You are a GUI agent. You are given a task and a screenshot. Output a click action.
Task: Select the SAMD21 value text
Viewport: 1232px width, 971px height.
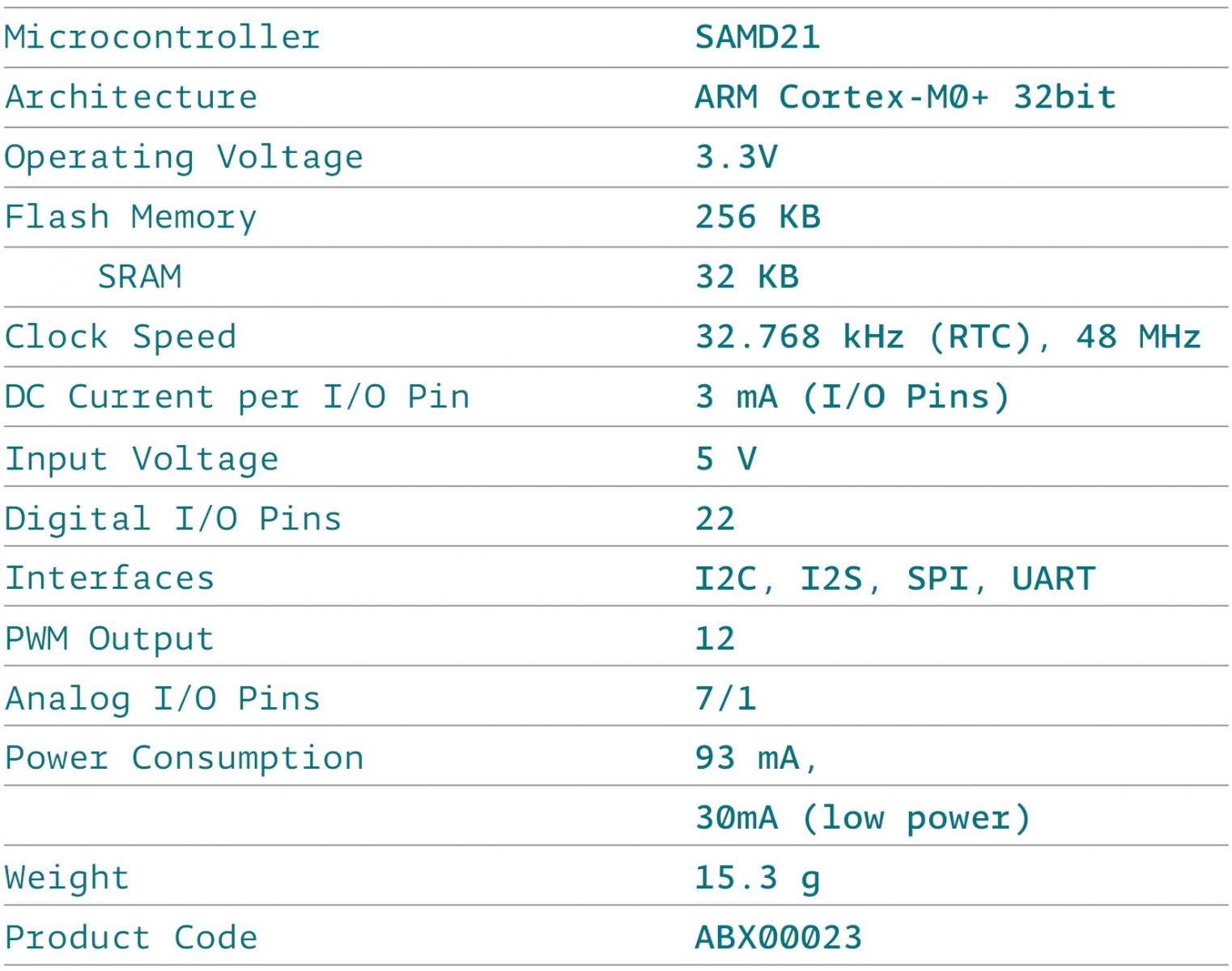[x=758, y=37]
